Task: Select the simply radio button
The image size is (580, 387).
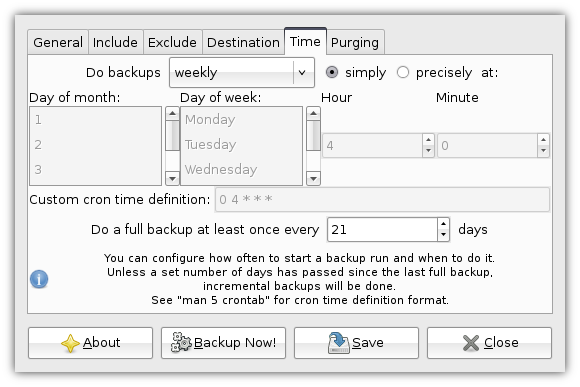Action: 332,72
